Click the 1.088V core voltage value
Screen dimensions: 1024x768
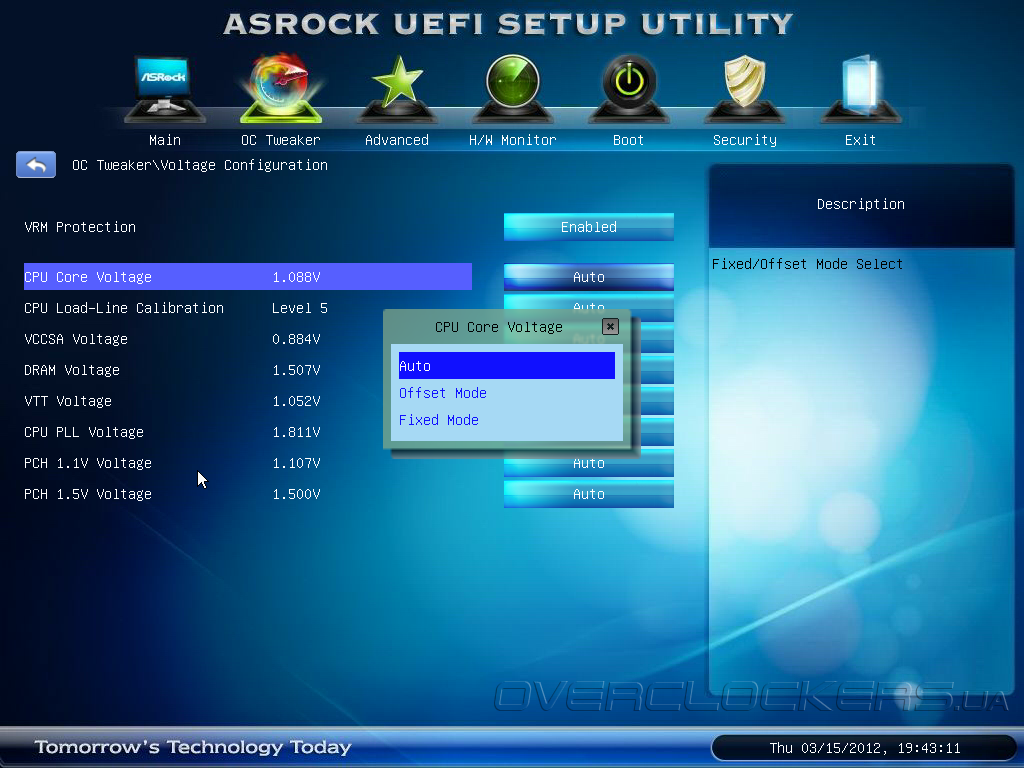[x=296, y=278]
